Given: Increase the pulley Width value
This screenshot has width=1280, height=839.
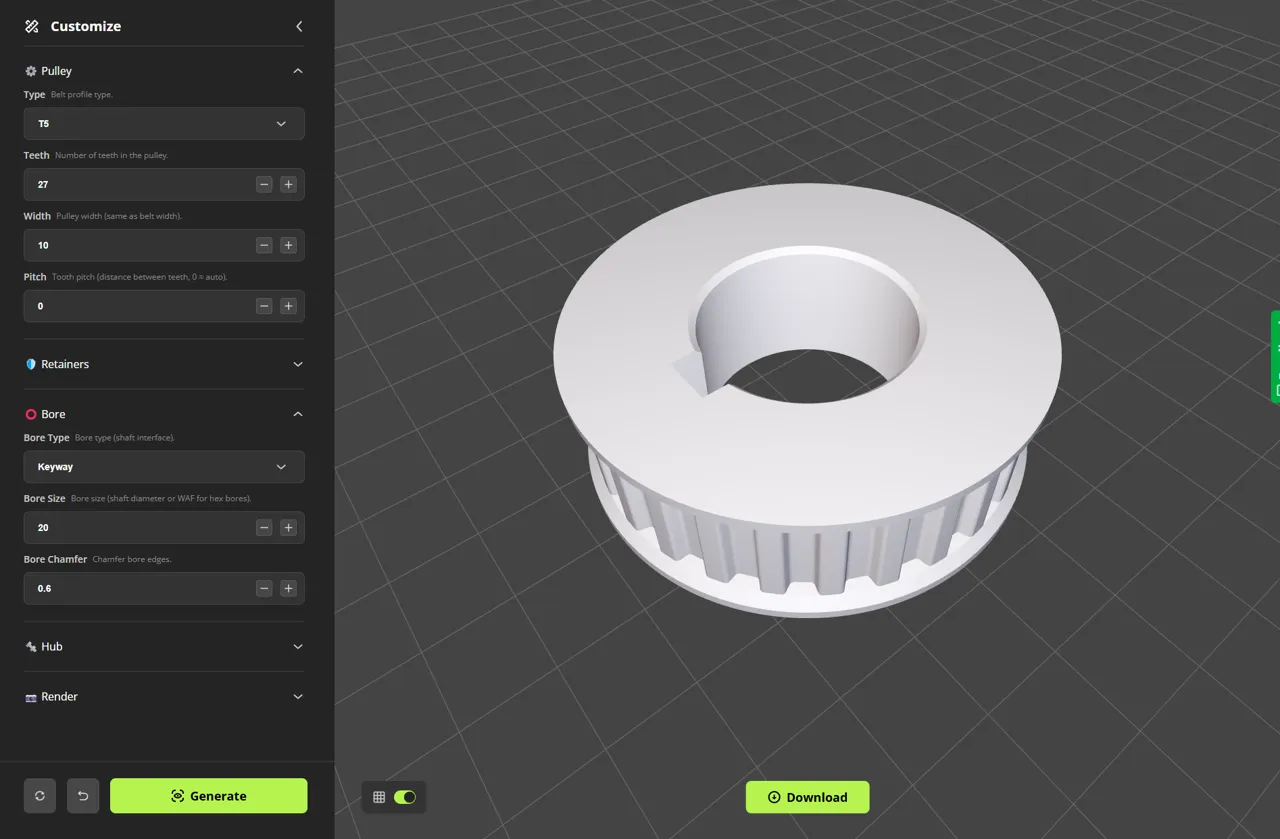Looking at the screenshot, I should tap(288, 246).
